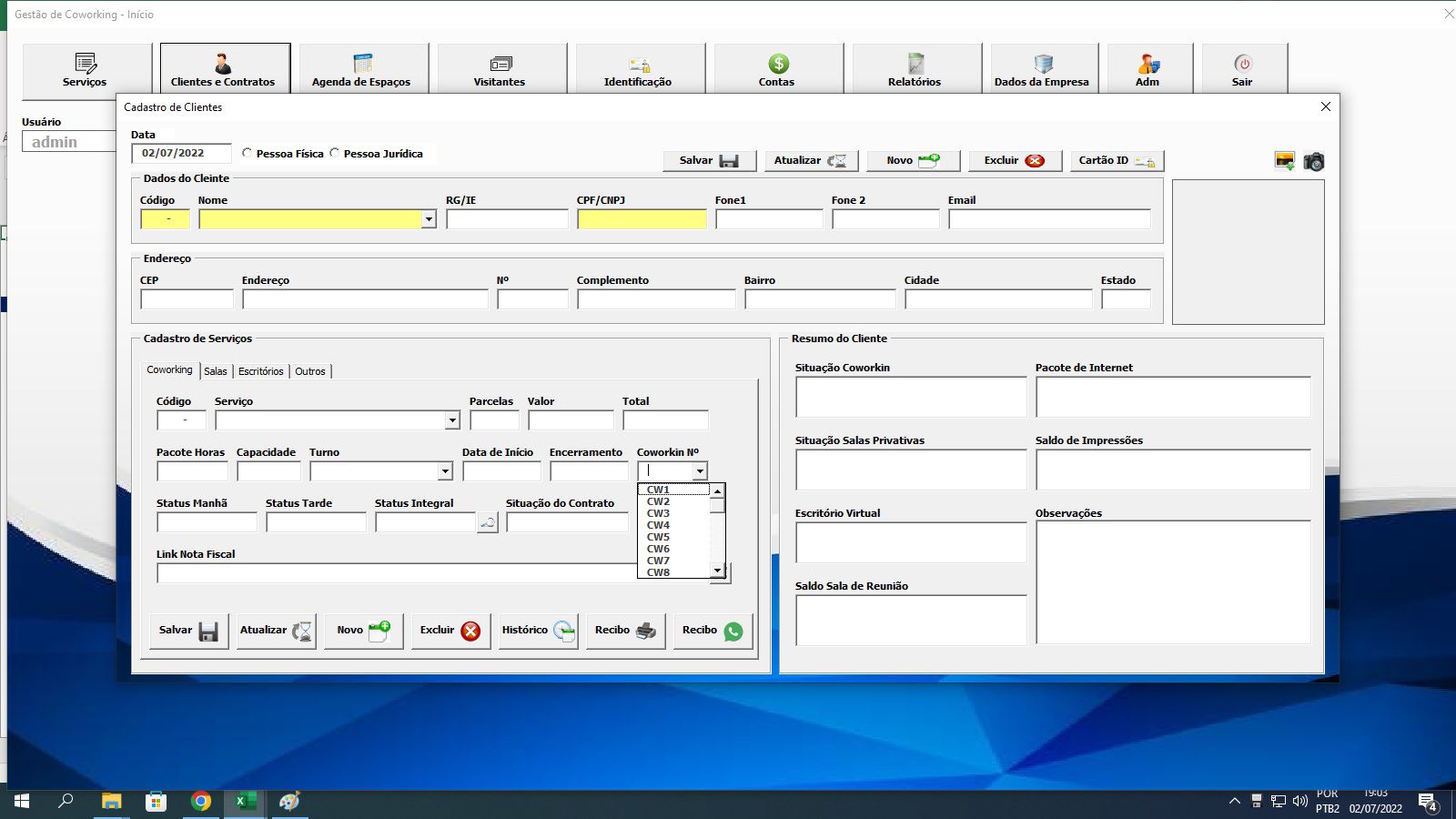The width and height of the screenshot is (1456, 819).
Task: Choose CW5 in the Coworkin list
Action: 659,537
